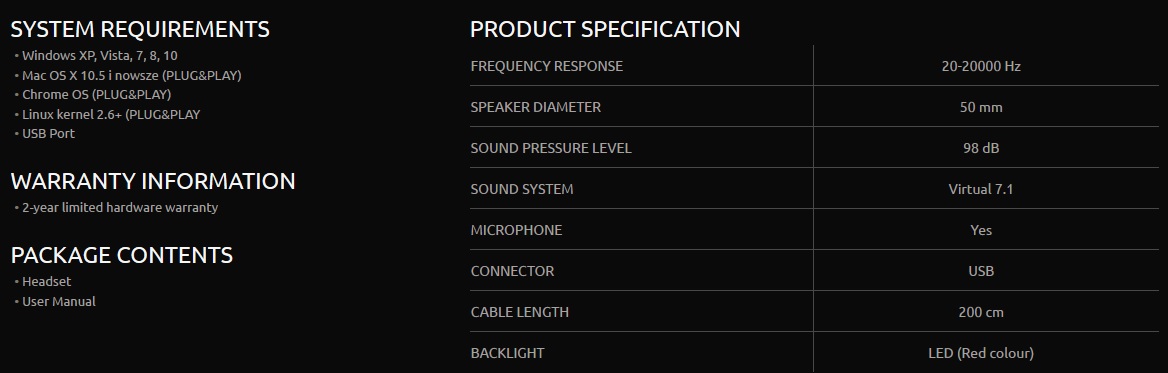Click the WARRANTY INFORMATION heading
Viewport: 1168px width, 373px height.
pos(153,181)
